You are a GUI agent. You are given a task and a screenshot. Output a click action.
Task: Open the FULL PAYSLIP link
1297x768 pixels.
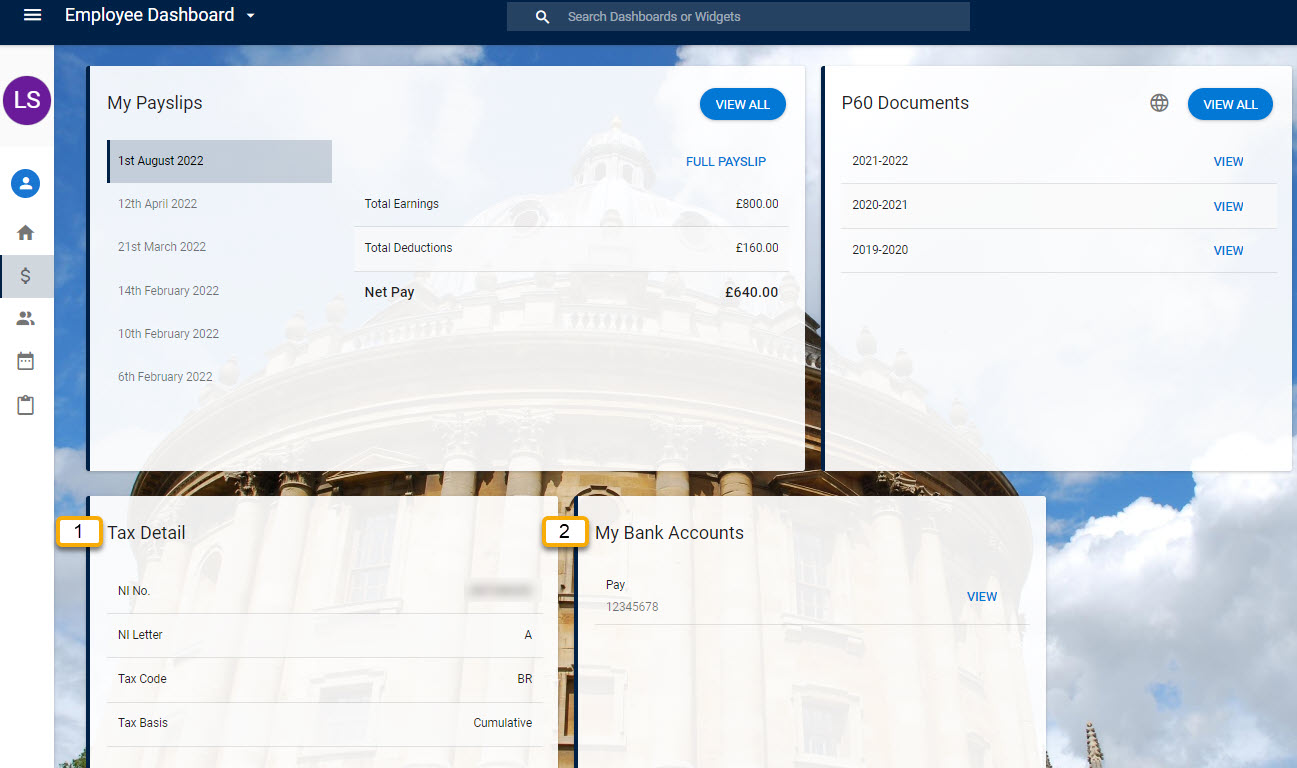tap(726, 162)
